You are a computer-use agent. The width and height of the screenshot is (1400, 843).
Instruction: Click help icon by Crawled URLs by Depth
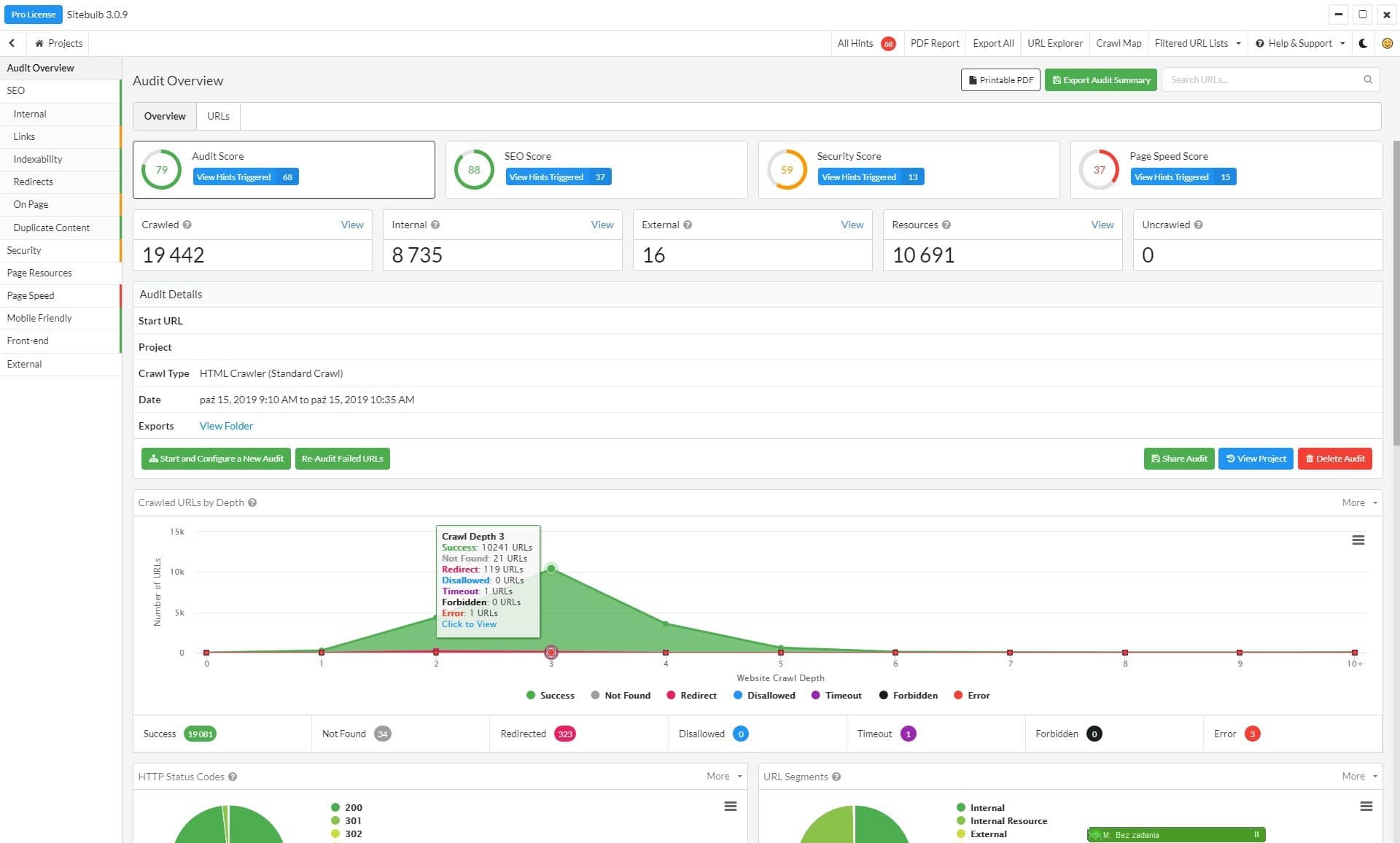[252, 502]
